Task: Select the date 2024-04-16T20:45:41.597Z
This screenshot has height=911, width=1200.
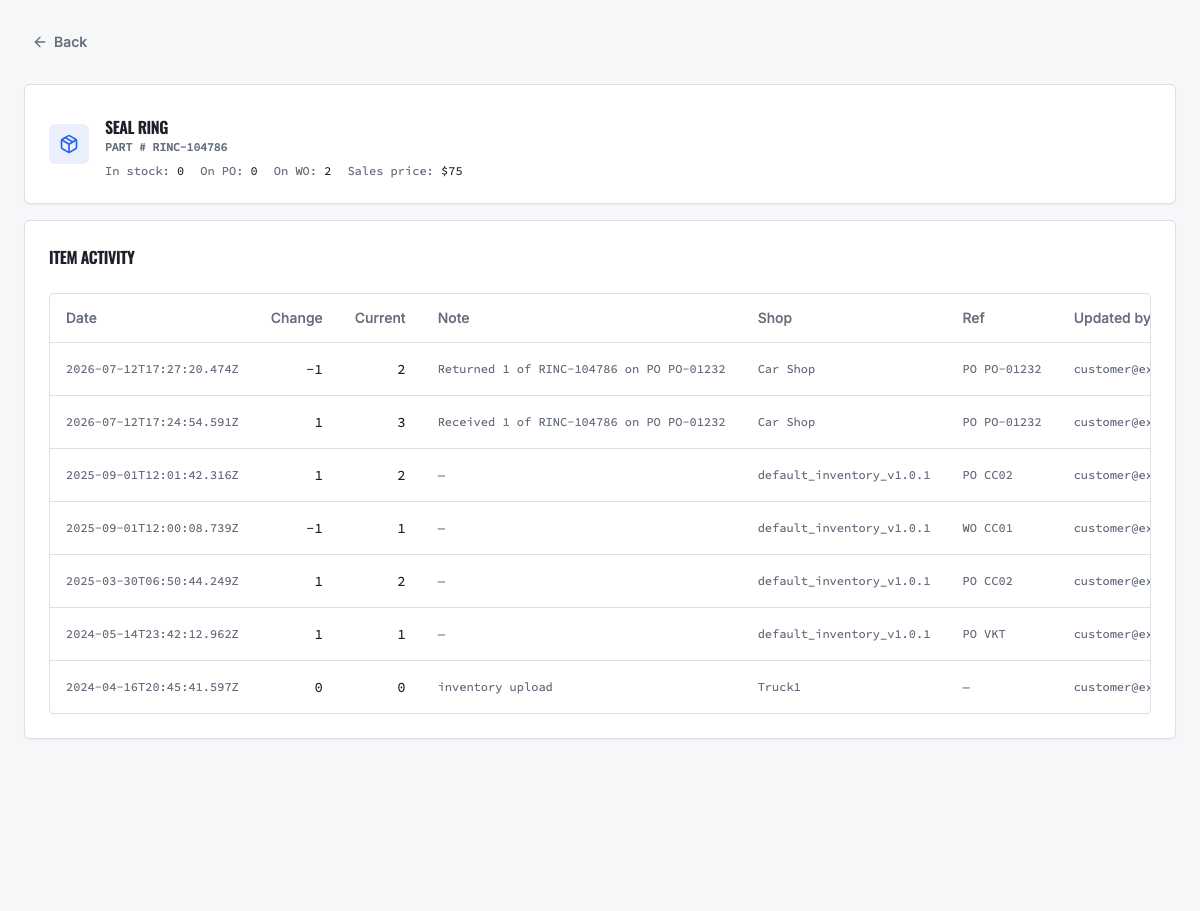Action: coord(152,687)
